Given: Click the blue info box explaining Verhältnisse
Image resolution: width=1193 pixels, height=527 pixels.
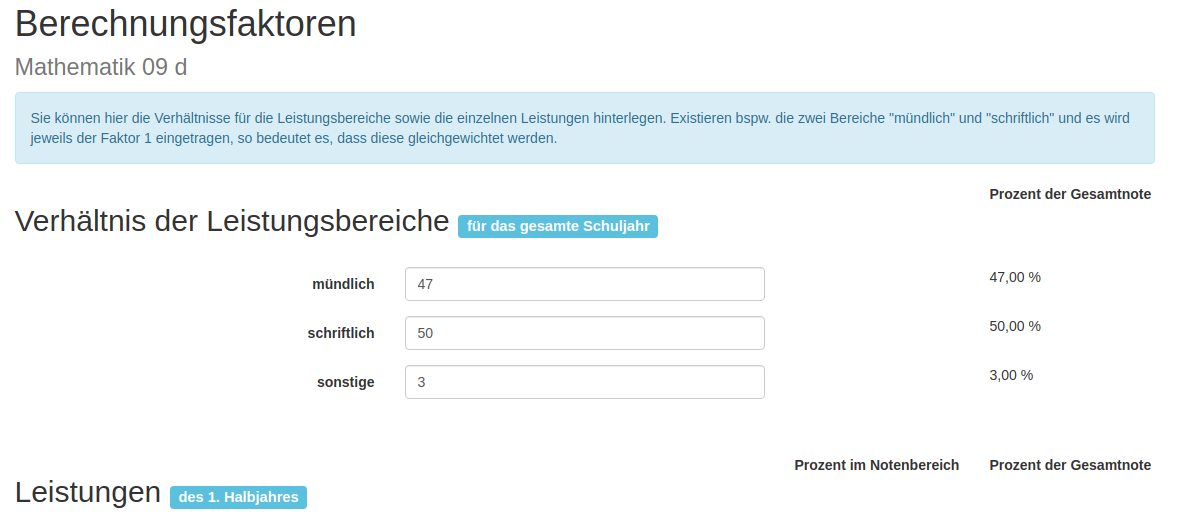Looking at the screenshot, I should click(x=584, y=128).
